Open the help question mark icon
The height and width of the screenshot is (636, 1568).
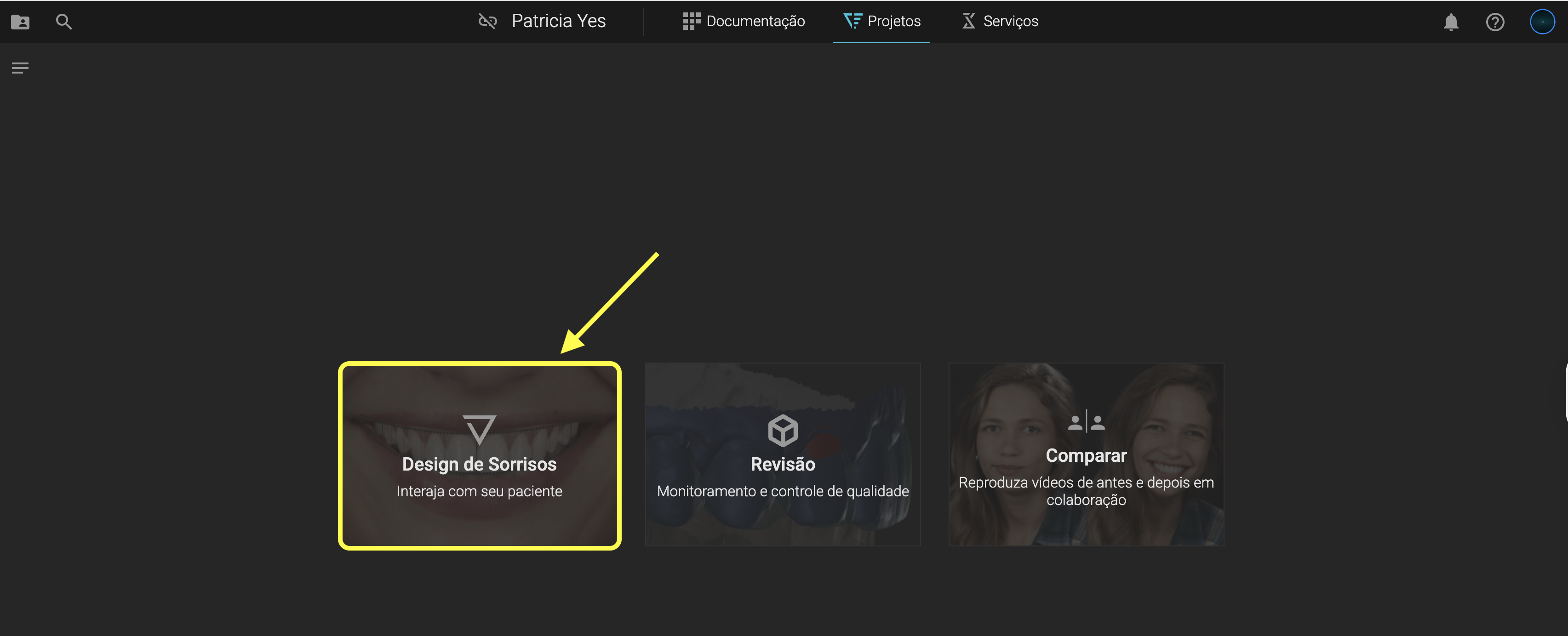tap(1495, 22)
